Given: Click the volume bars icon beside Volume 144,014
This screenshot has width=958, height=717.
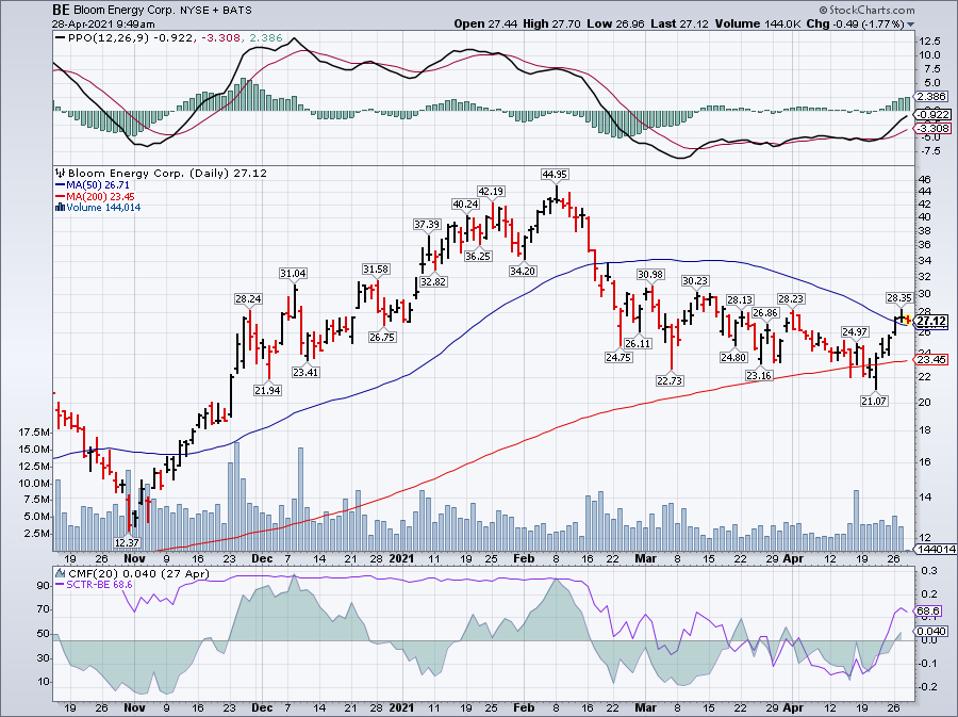Looking at the screenshot, I should coord(60,207).
